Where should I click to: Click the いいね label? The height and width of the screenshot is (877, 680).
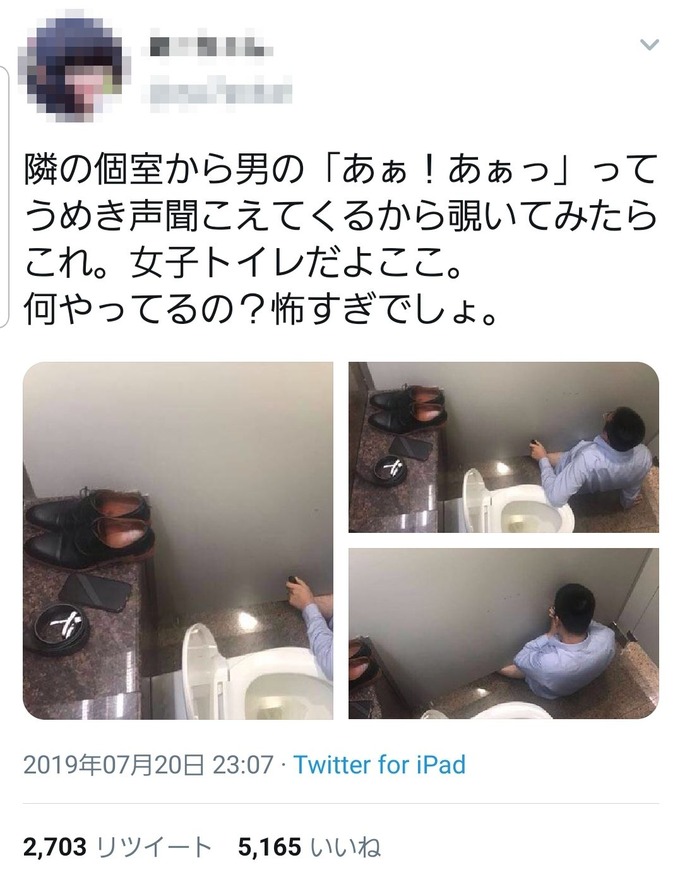pos(346,847)
